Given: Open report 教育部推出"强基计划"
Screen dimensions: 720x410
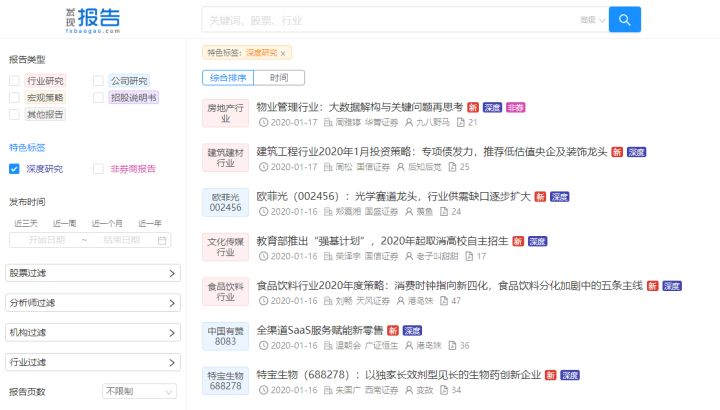Looking at the screenshot, I should click(x=382, y=241).
